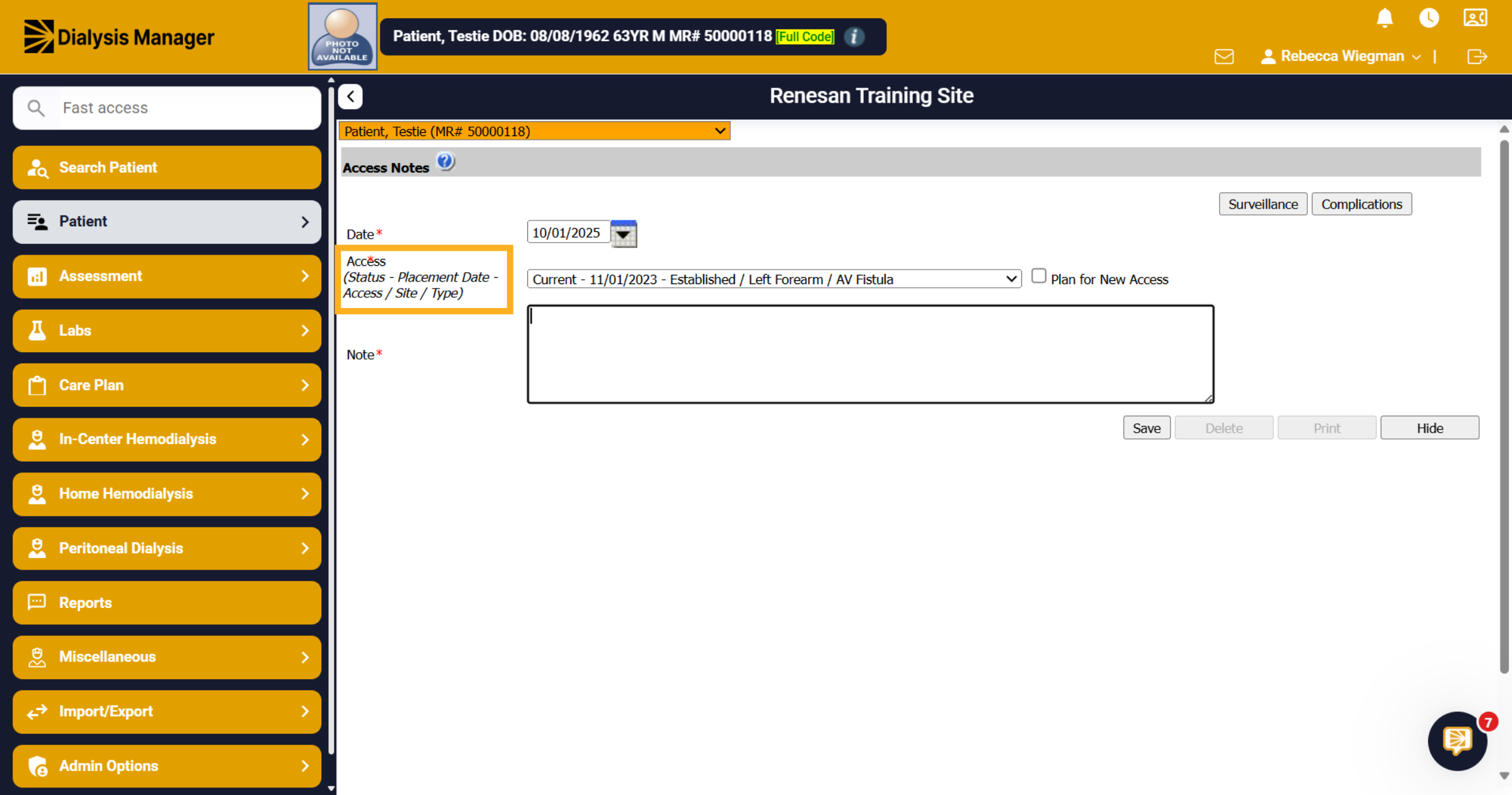
Task: Open the clock history icon
Action: click(1429, 18)
